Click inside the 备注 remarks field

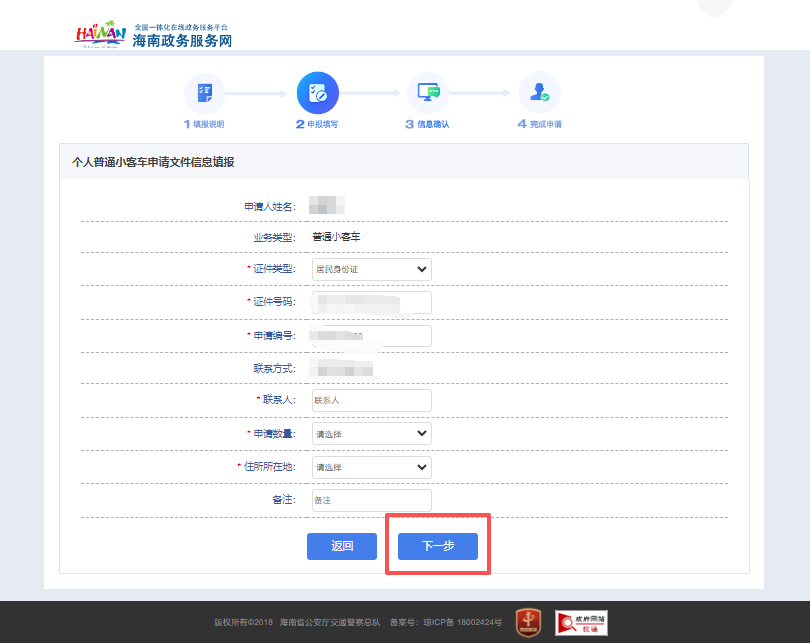coord(371,500)
